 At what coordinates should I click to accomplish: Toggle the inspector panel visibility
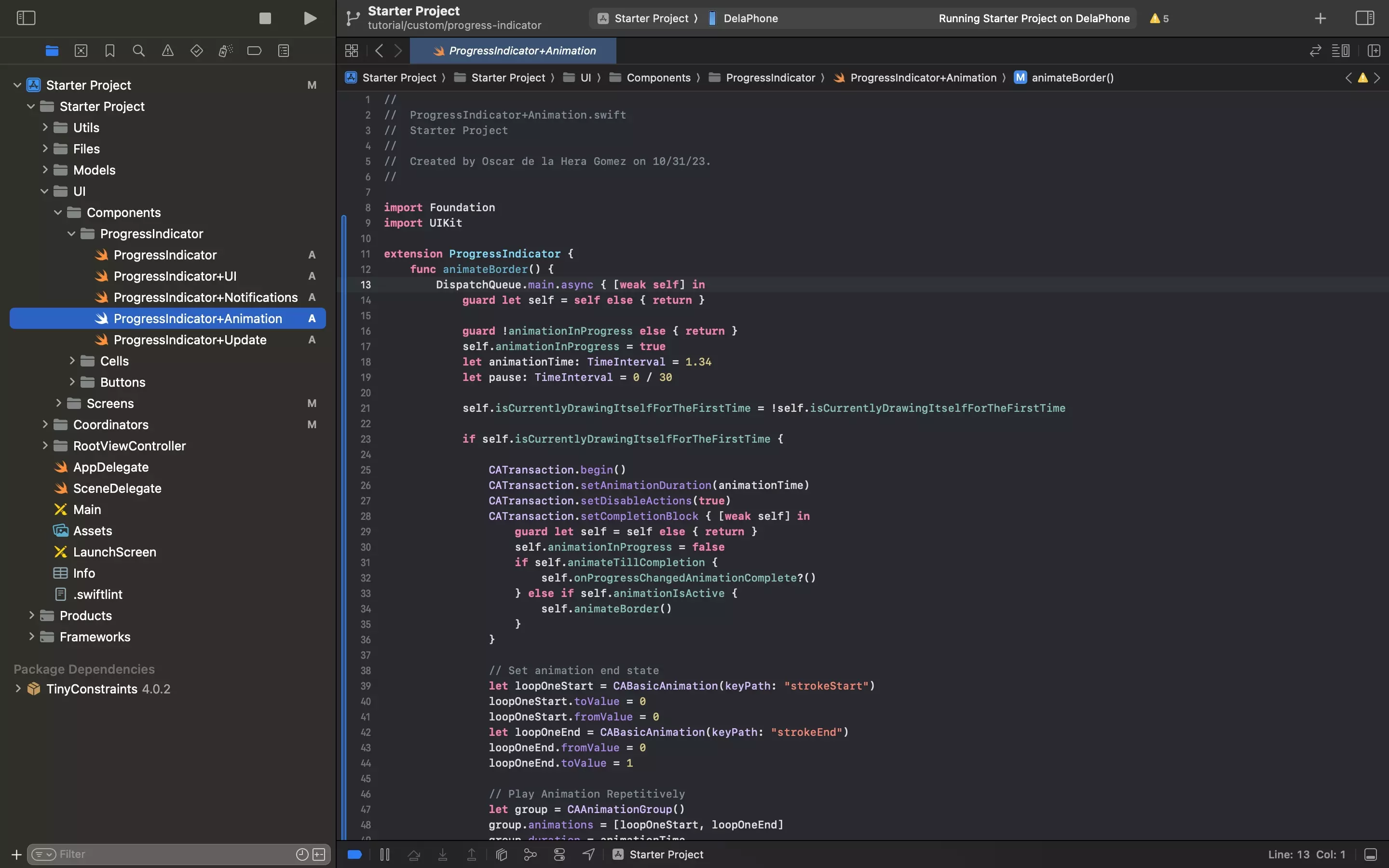1364,18
